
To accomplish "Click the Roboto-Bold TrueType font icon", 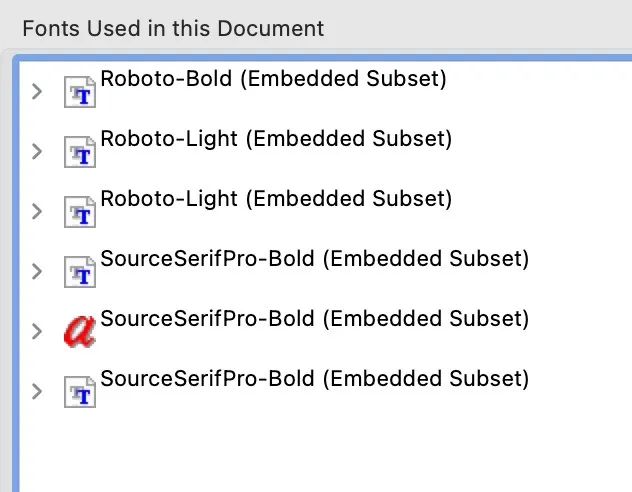I will [x=79, y=93].
